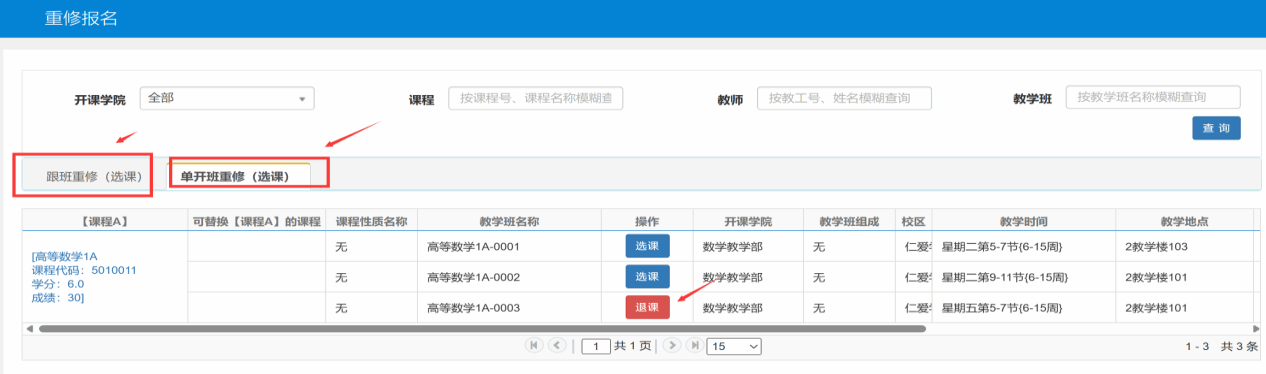Click the page number input box
This screenshot has height=374, width=1266.
(x=596, y=346)
